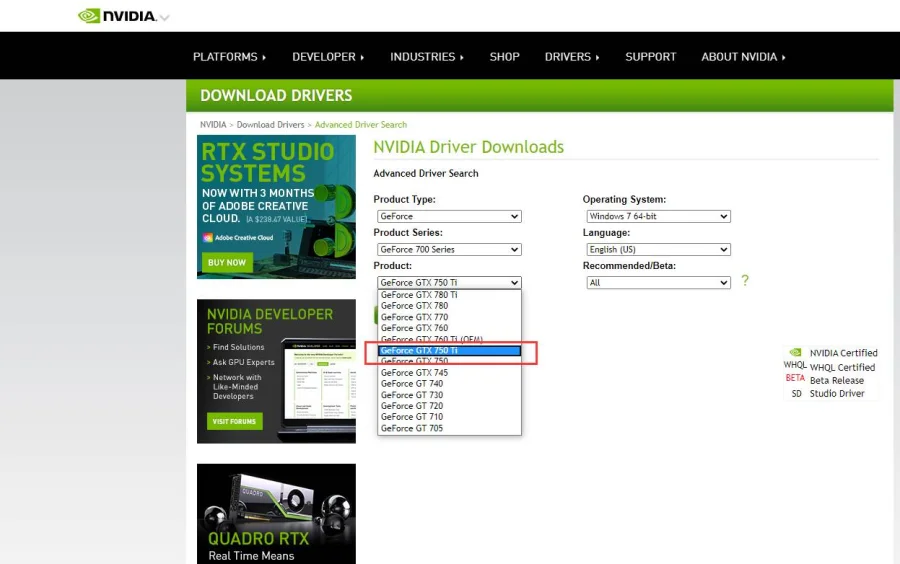Select GeForce GT 740 option
Image resolution: width=900 pixels, height=564 pixels.
(x=449, y=384)
